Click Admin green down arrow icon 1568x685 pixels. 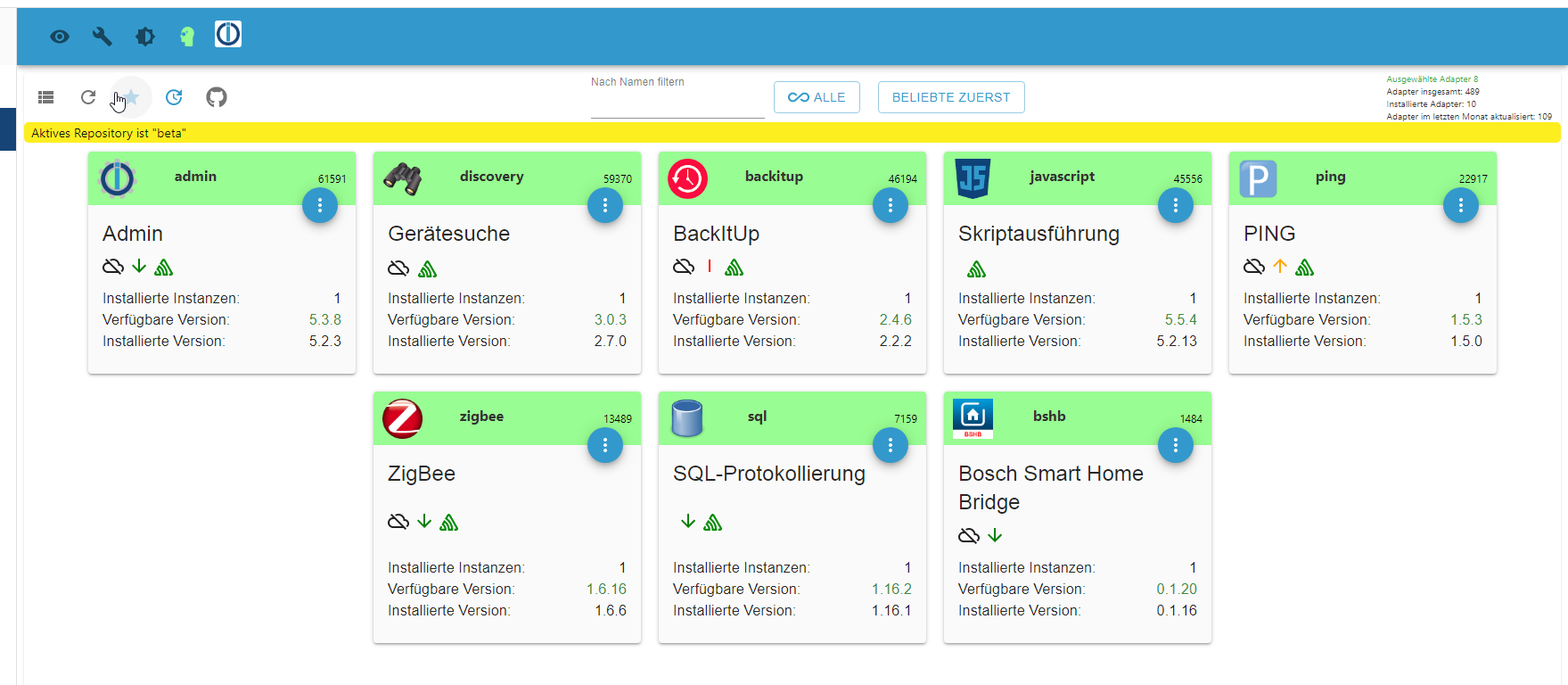[139, 266]
